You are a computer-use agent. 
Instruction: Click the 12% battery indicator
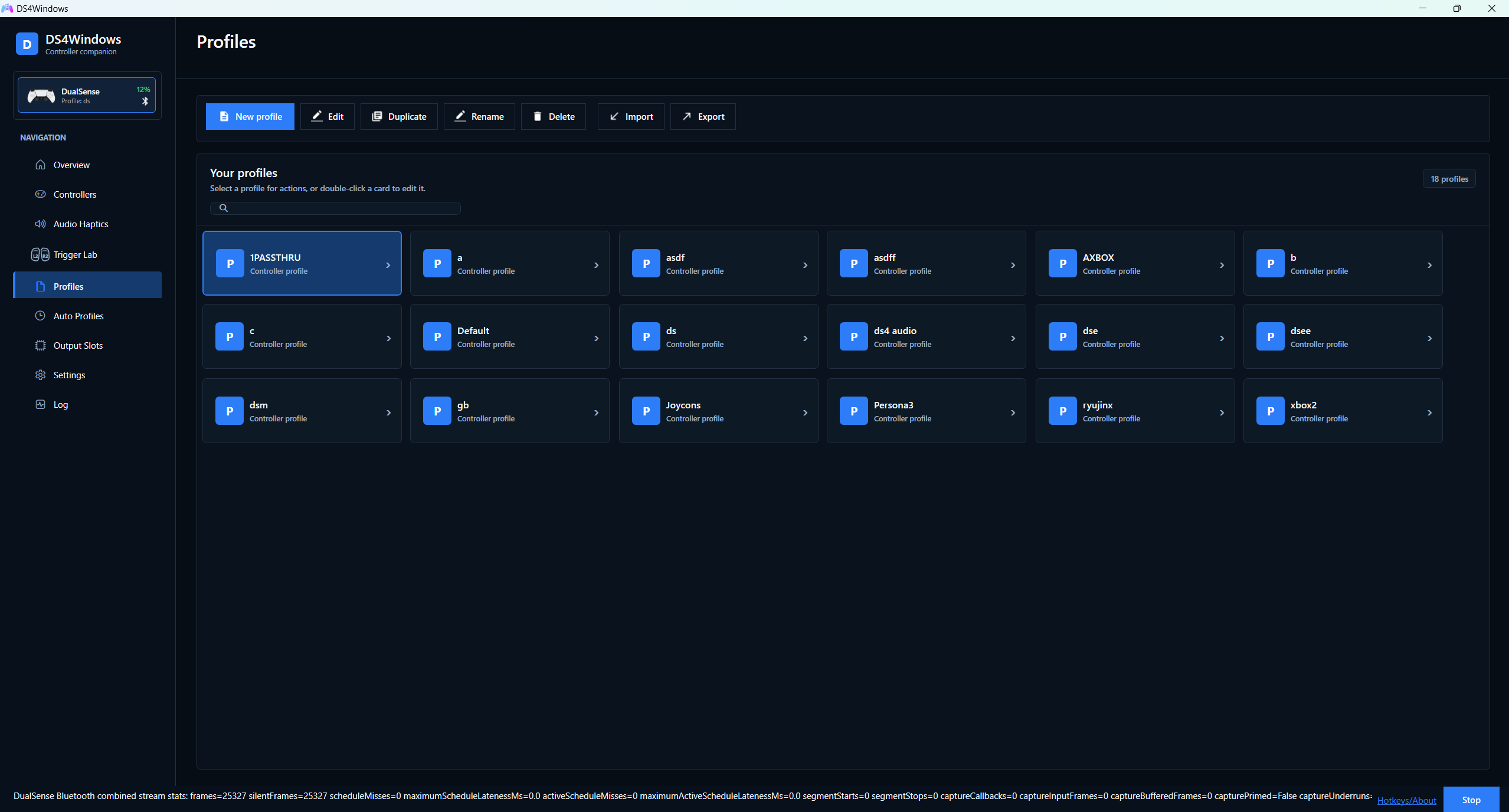click(x=143, y=90)
